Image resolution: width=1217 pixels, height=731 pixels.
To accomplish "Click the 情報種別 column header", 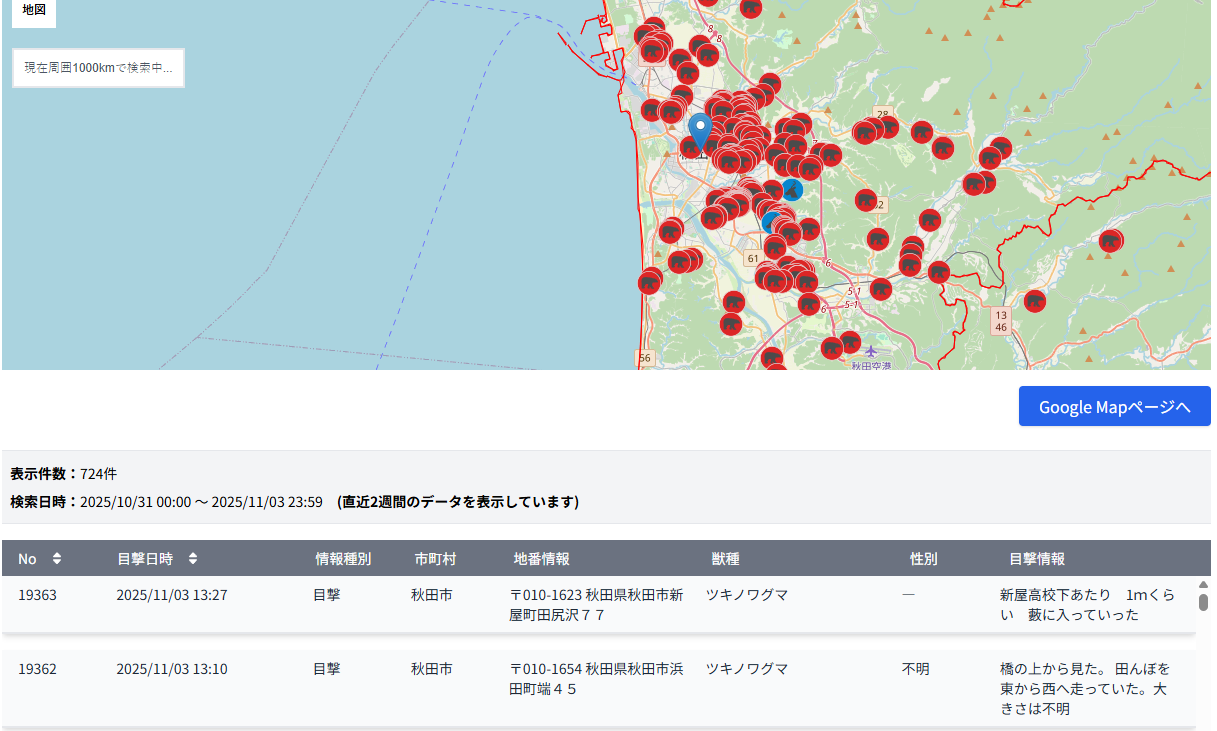I will tap(343, 559).
